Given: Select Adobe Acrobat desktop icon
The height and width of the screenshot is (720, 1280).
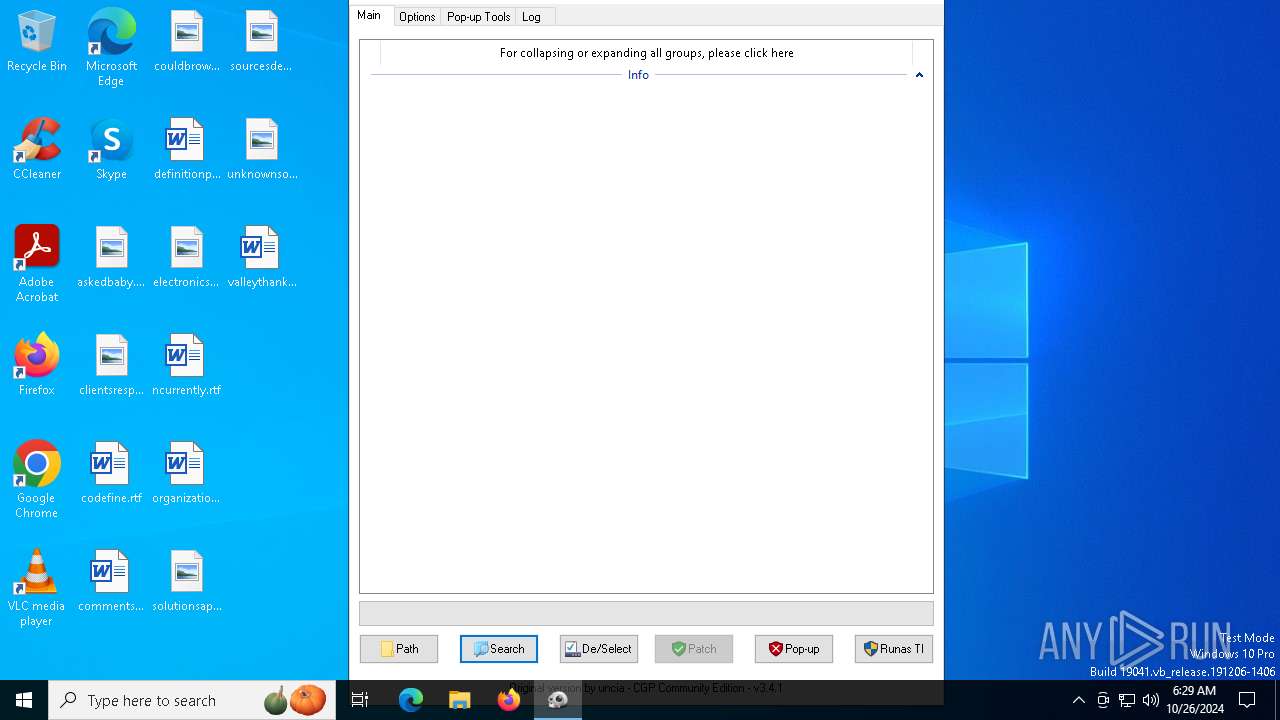Looking at the screenshot, I should coord(37,264).
